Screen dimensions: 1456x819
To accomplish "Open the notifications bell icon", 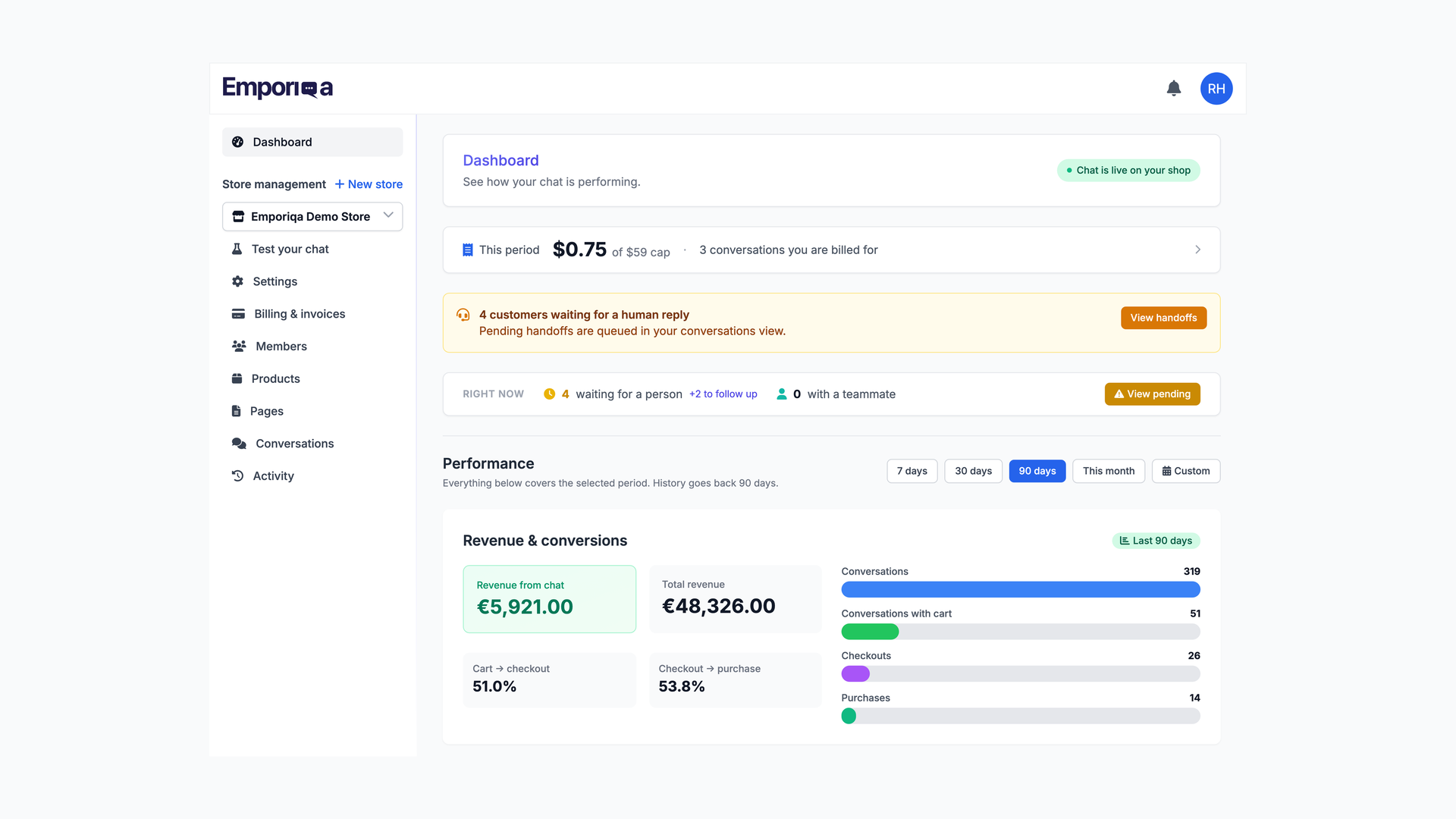I will point(1173,89).
